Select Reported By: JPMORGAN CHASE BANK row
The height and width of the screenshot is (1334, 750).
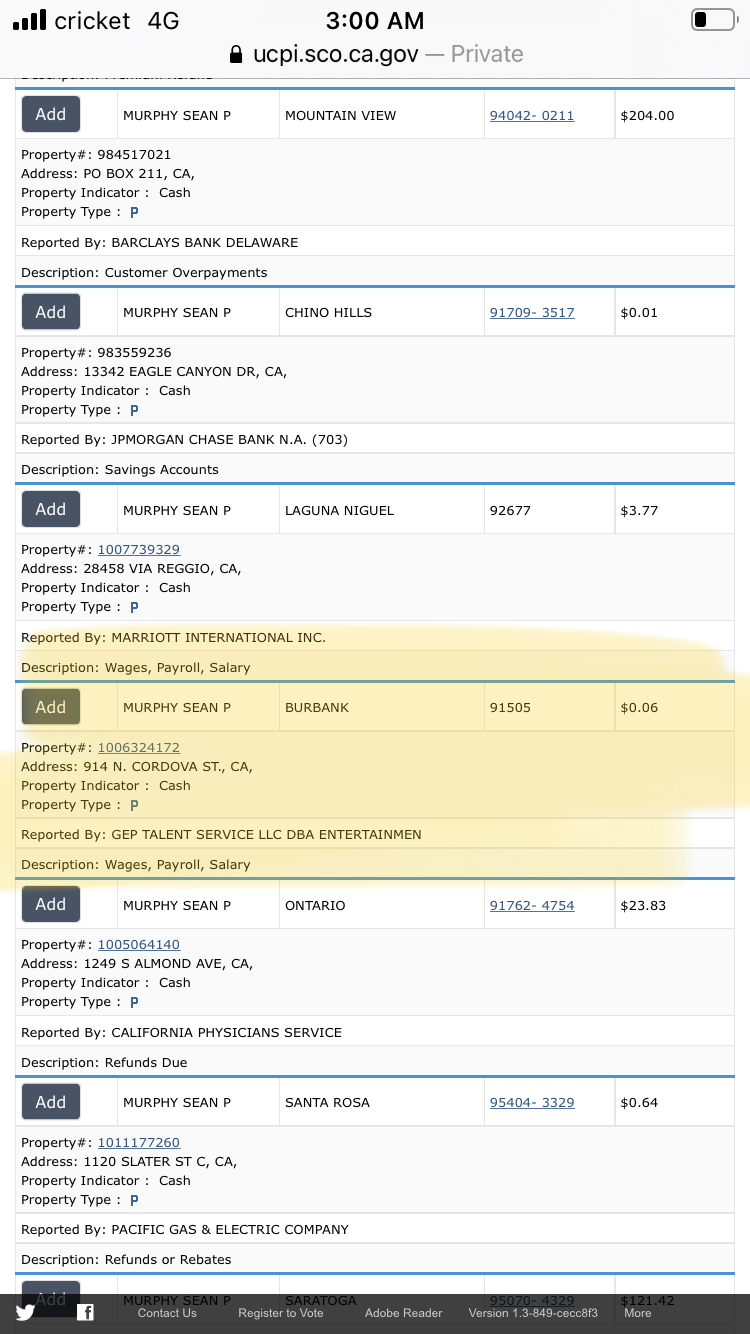tap(375, 439)
